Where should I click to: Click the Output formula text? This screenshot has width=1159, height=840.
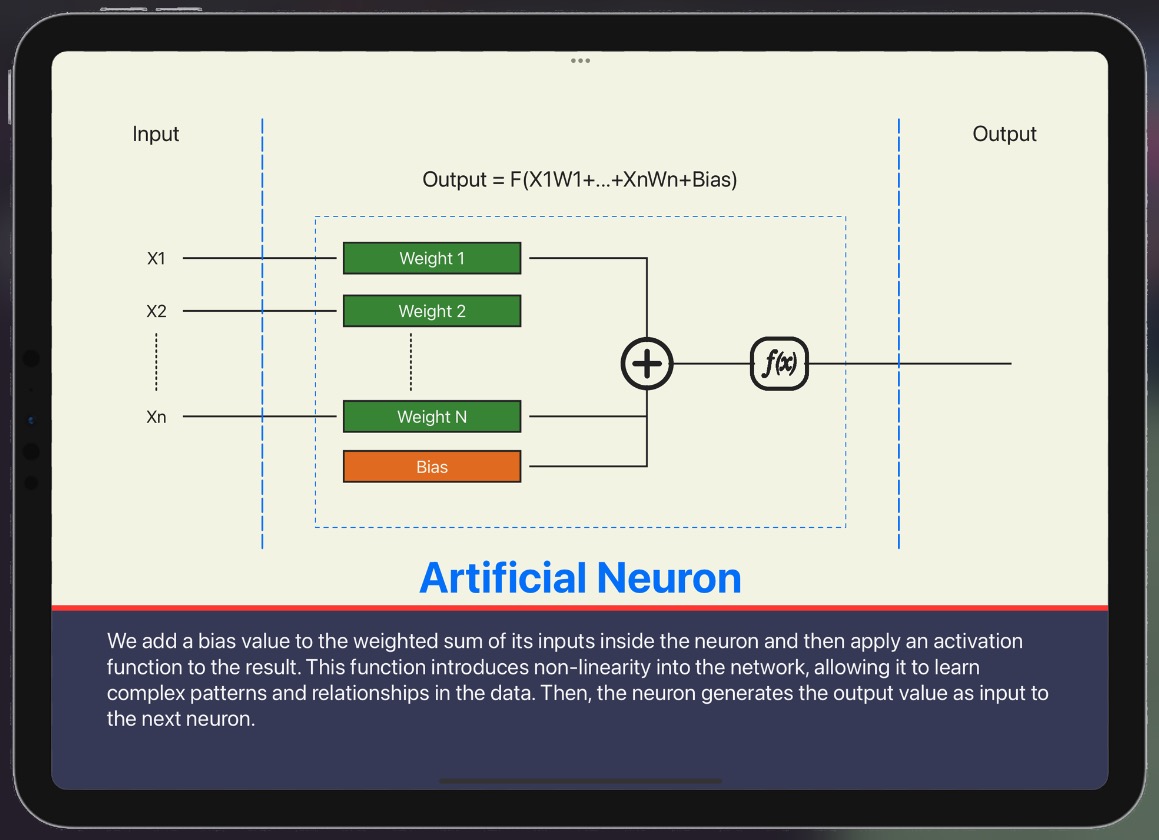(x=579, y=181)
